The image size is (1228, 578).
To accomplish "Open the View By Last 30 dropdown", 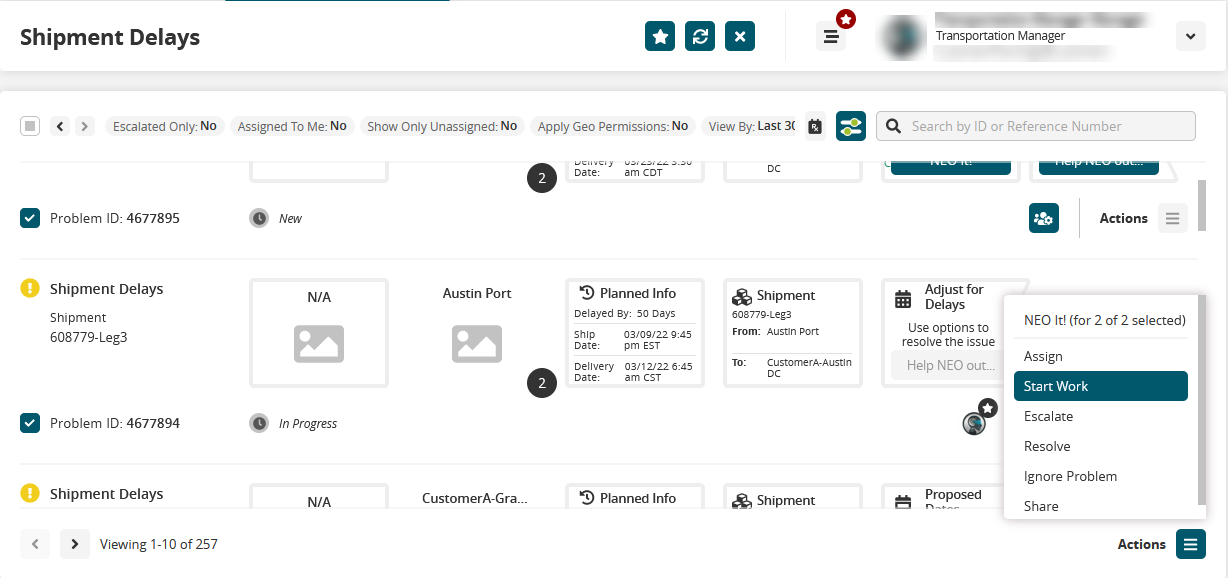I will tap(751, 126).
